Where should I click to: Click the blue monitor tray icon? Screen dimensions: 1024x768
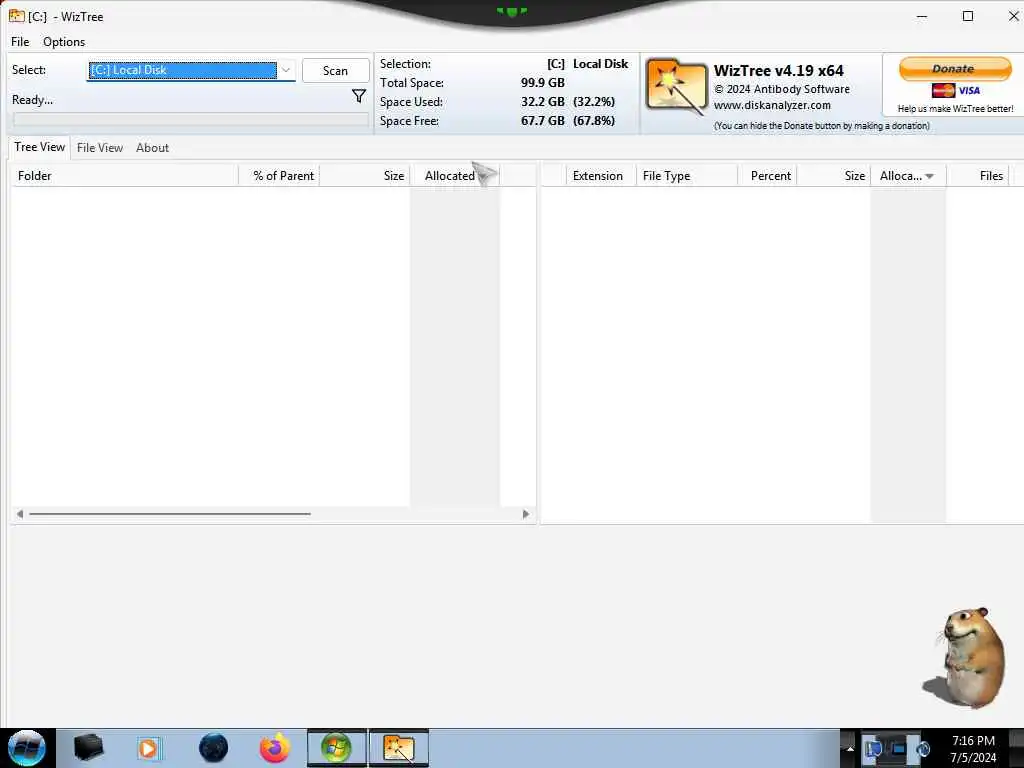click(x=898, y=748)
